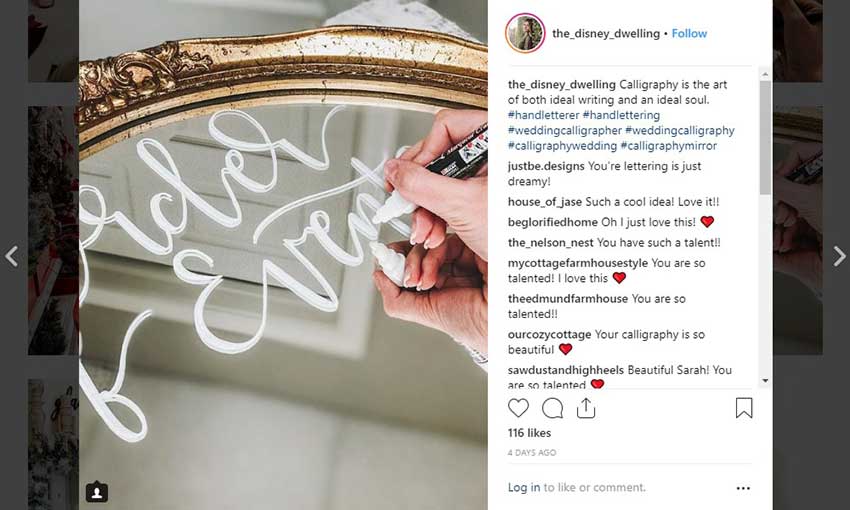Screen dimensions: 850x510
Task: Follow the_disney_dwelling account
Action: click(x=689, y=34)
